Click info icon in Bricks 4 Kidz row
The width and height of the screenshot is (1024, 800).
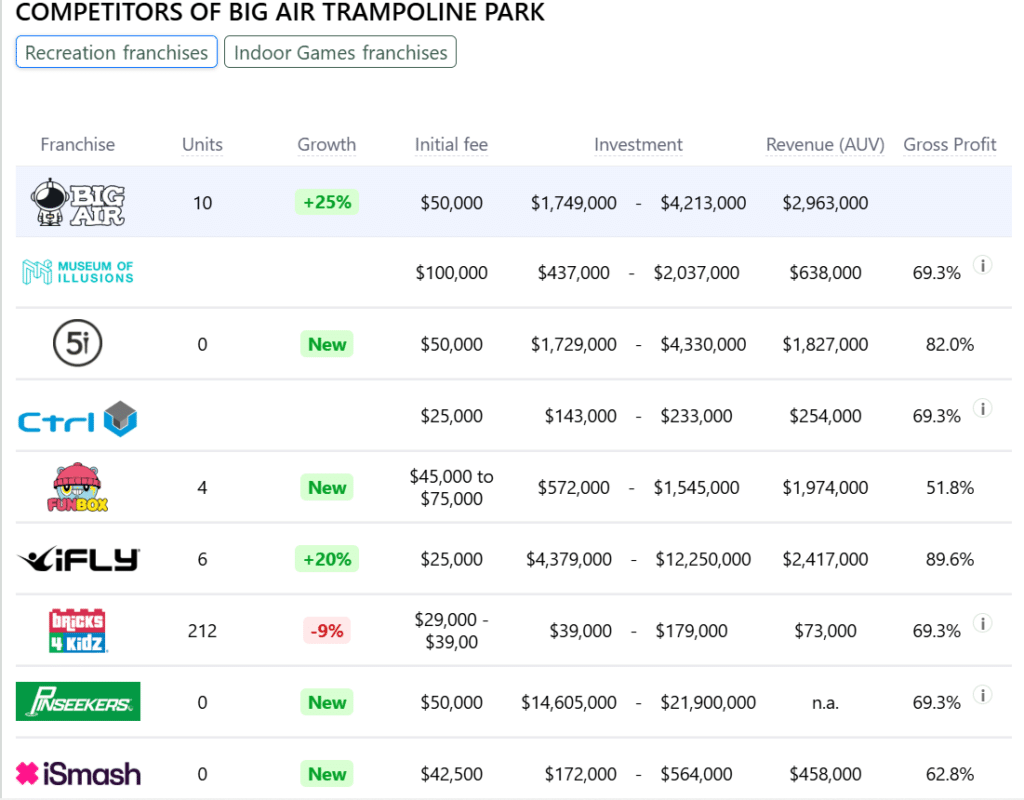(x=982, y=623)
